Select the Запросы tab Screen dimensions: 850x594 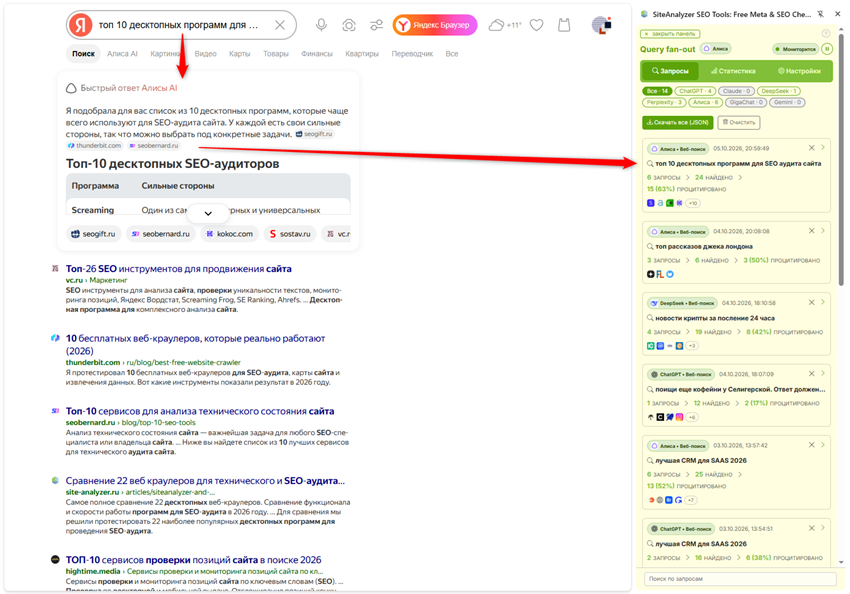point(670,71)
